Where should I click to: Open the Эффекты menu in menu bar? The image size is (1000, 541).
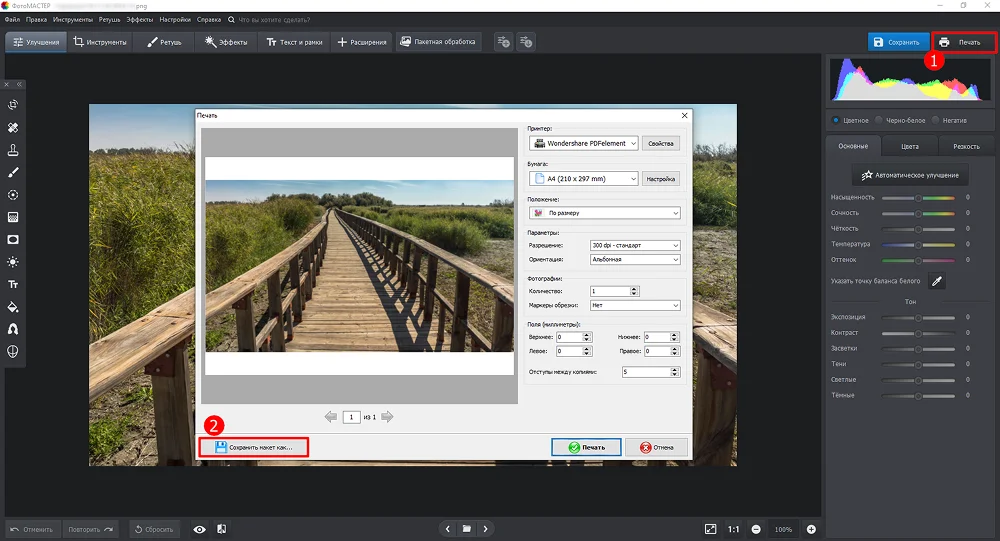tap(139, 19)
